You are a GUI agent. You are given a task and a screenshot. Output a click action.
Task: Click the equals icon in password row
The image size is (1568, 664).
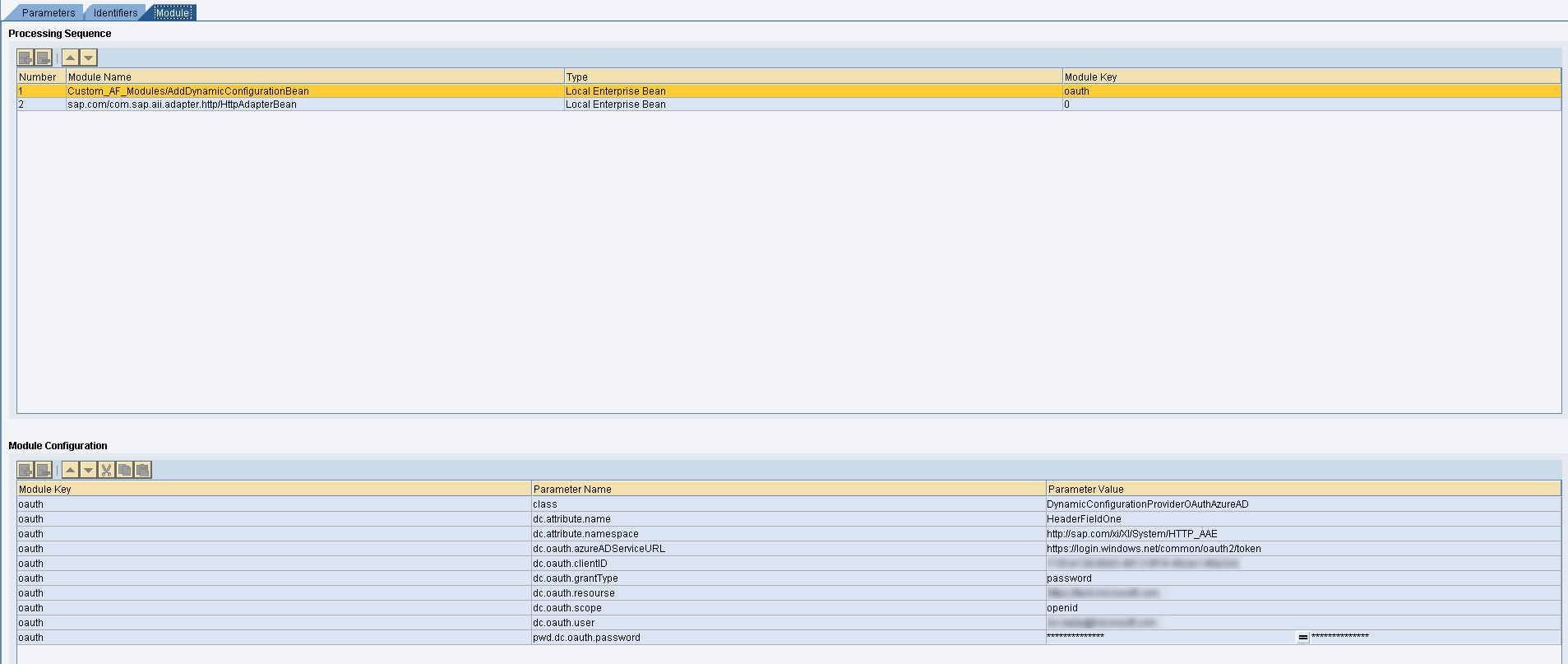[1302, 638]
